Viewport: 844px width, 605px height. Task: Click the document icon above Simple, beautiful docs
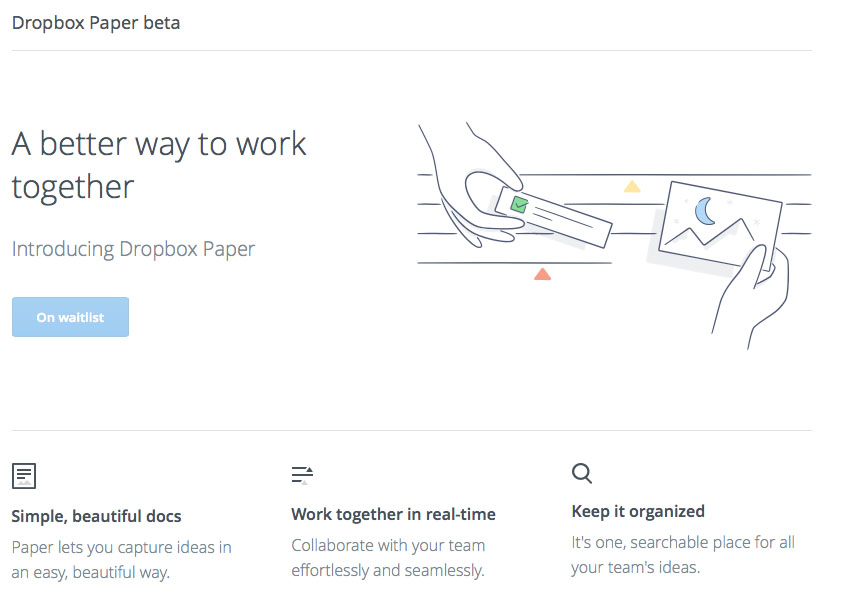[x=24, y=476]
